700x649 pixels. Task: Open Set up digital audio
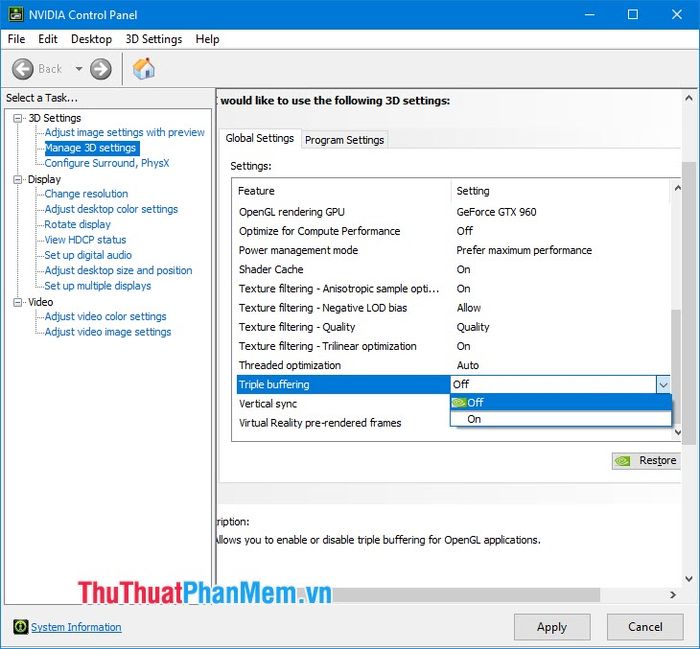point(88,255)
